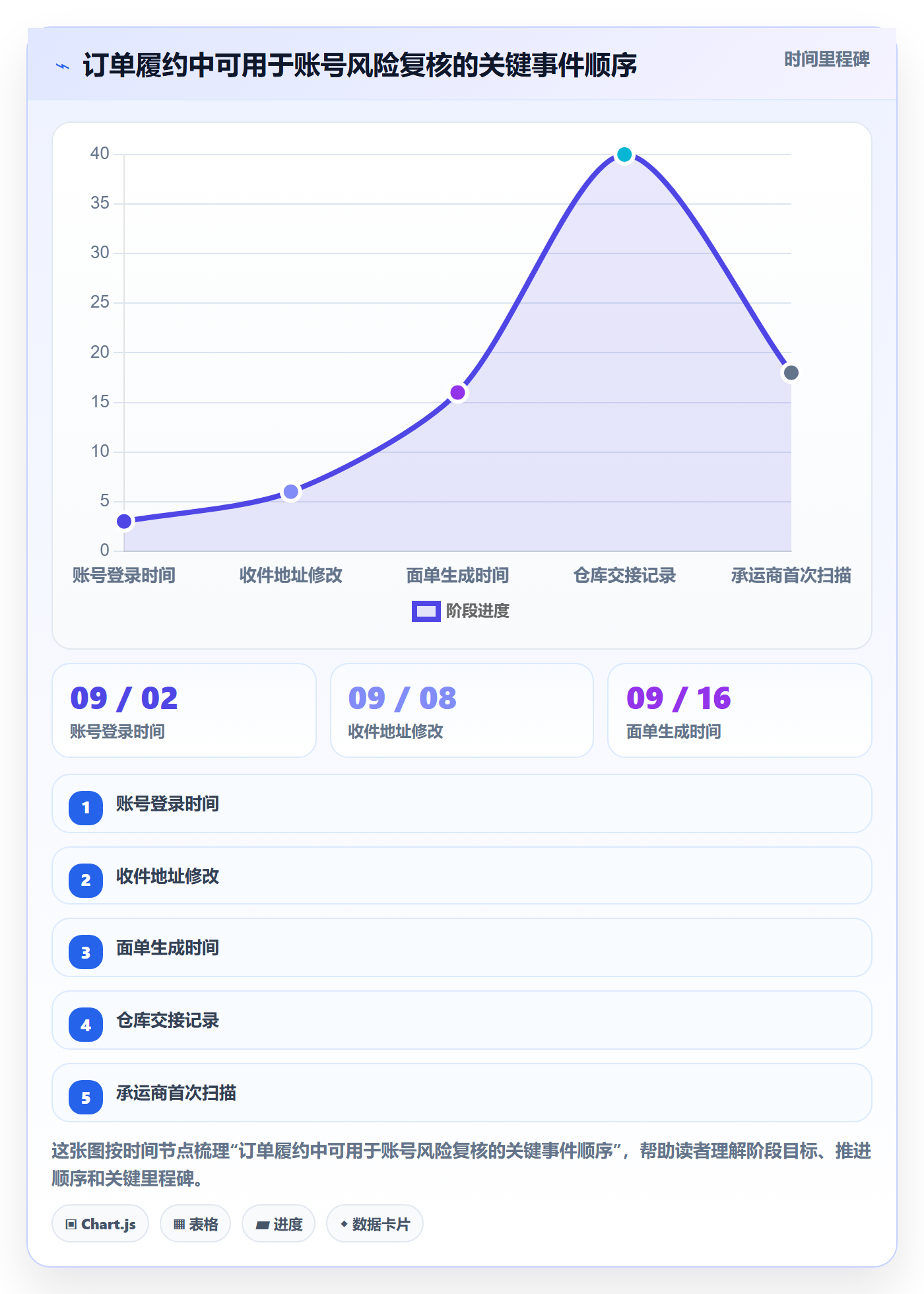The width and height of the screenshot is (924, 1294).
Task: Select the 面单生成时间 text in list row 3
Action: [168, 948]
